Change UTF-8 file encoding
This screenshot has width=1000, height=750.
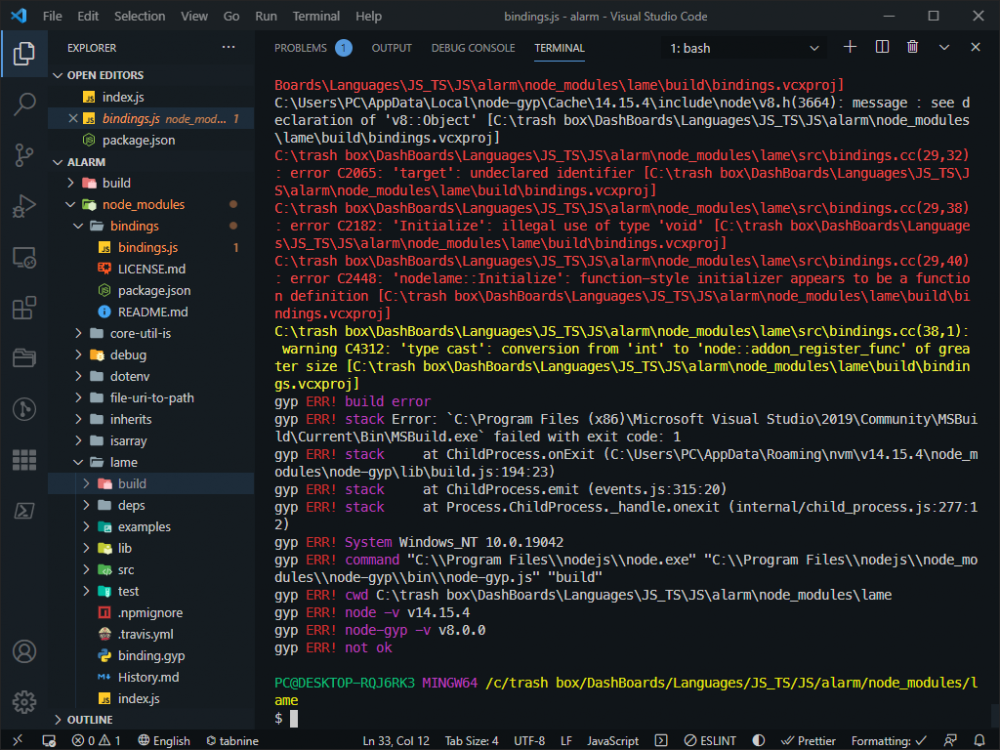pyautogui.click(x=529, y=740)
